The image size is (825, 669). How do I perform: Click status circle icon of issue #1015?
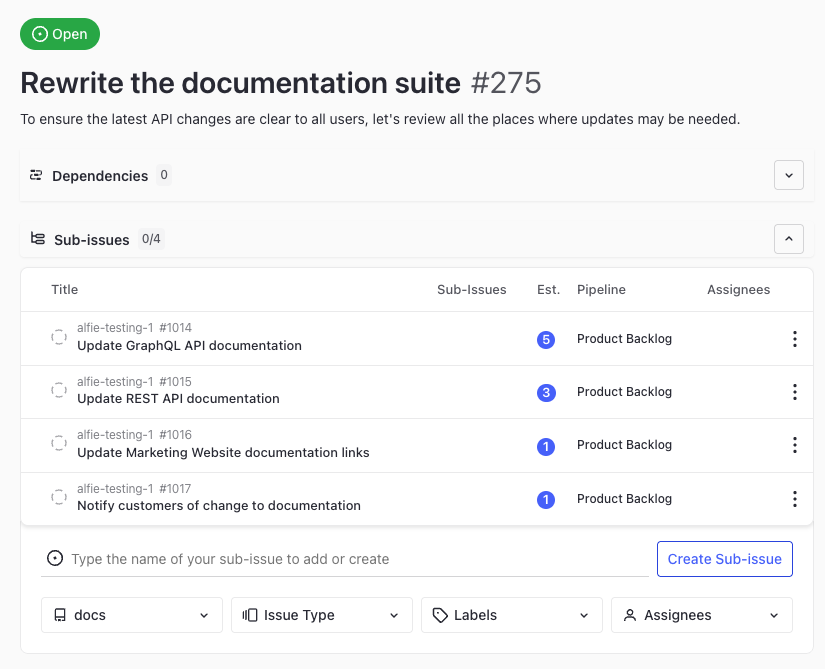click(x=59, y=391)
